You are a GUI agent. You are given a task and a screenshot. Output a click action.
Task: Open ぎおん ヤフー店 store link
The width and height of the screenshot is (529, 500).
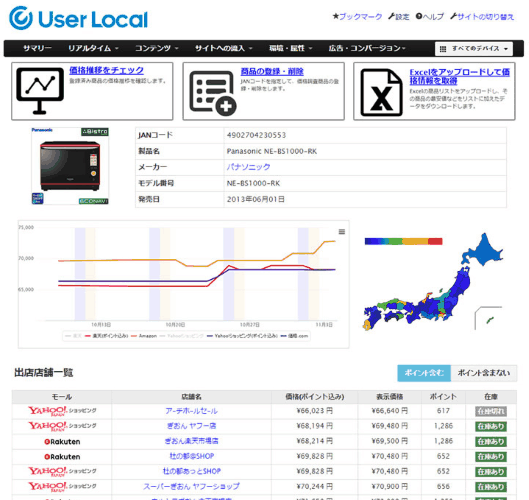pos(191,426)
